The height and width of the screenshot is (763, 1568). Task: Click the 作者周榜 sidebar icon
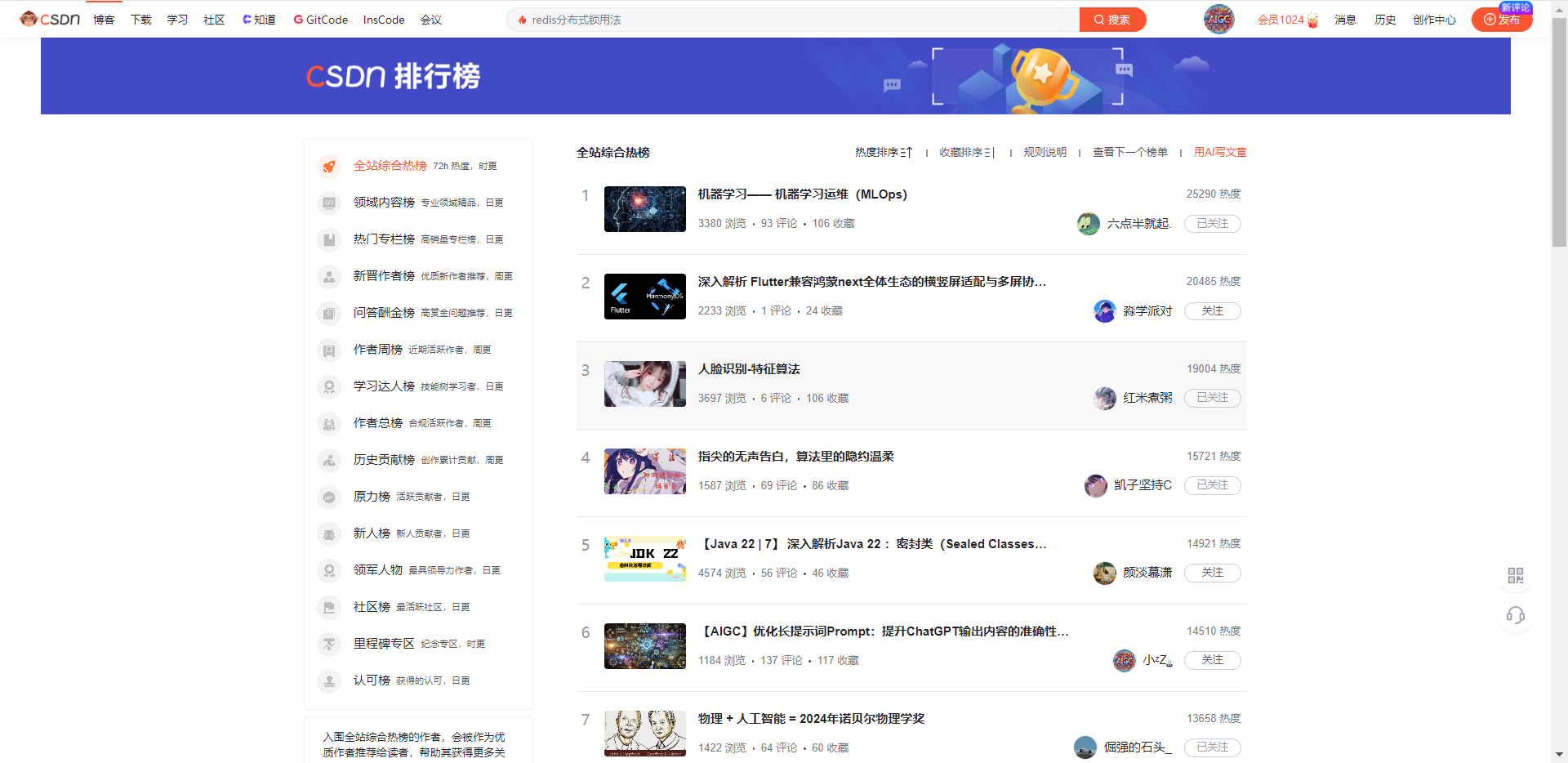[x=329, y=350]
